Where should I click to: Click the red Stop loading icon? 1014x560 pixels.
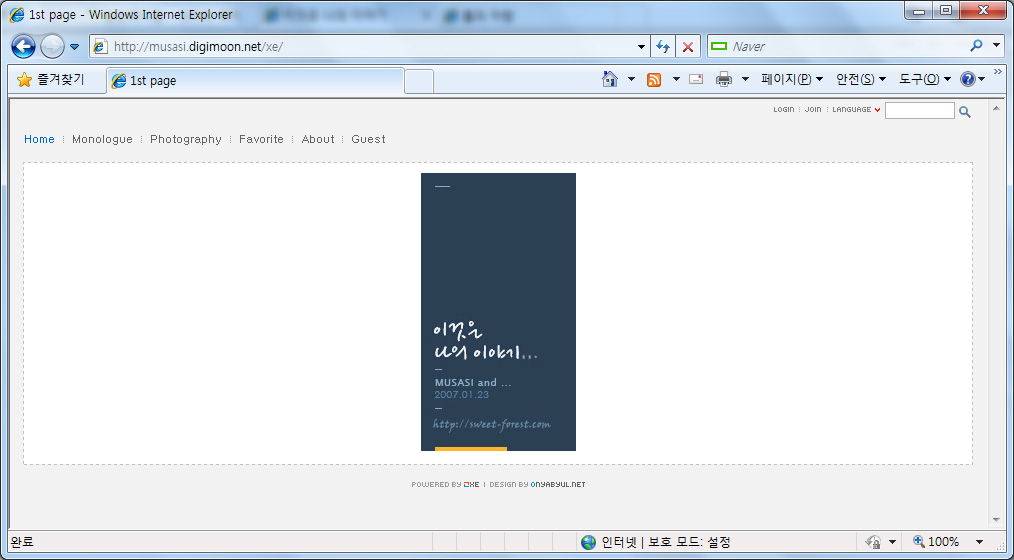coord(688,47)
